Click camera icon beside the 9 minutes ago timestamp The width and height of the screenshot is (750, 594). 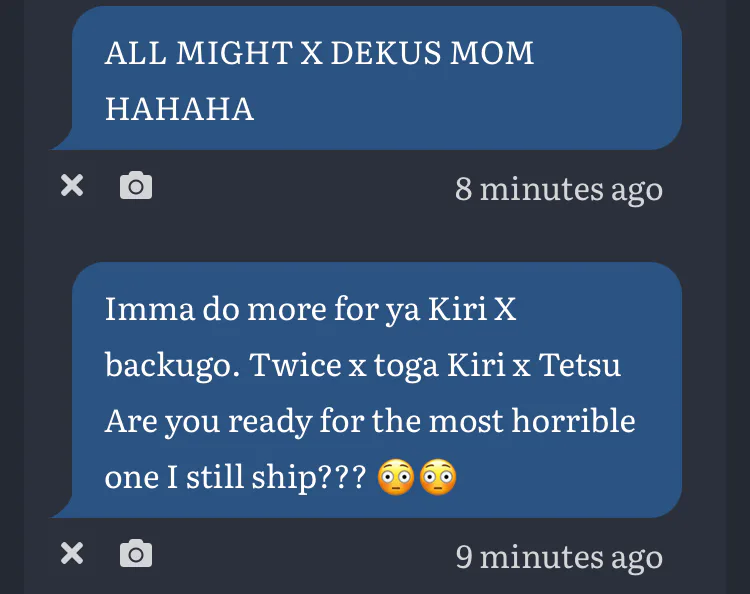[136, 553]
